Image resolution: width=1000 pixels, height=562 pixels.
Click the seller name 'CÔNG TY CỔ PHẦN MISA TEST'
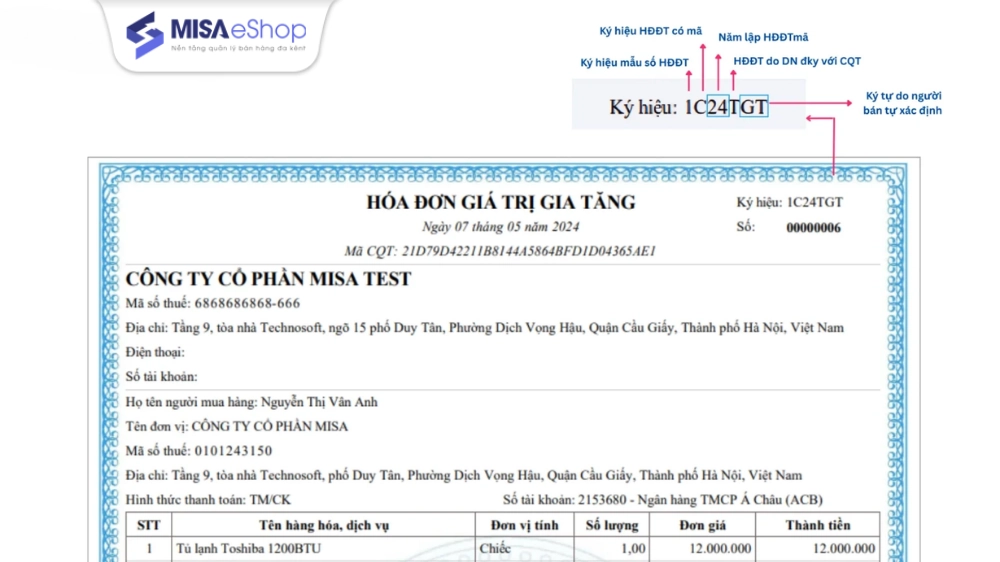click(268, 279)
